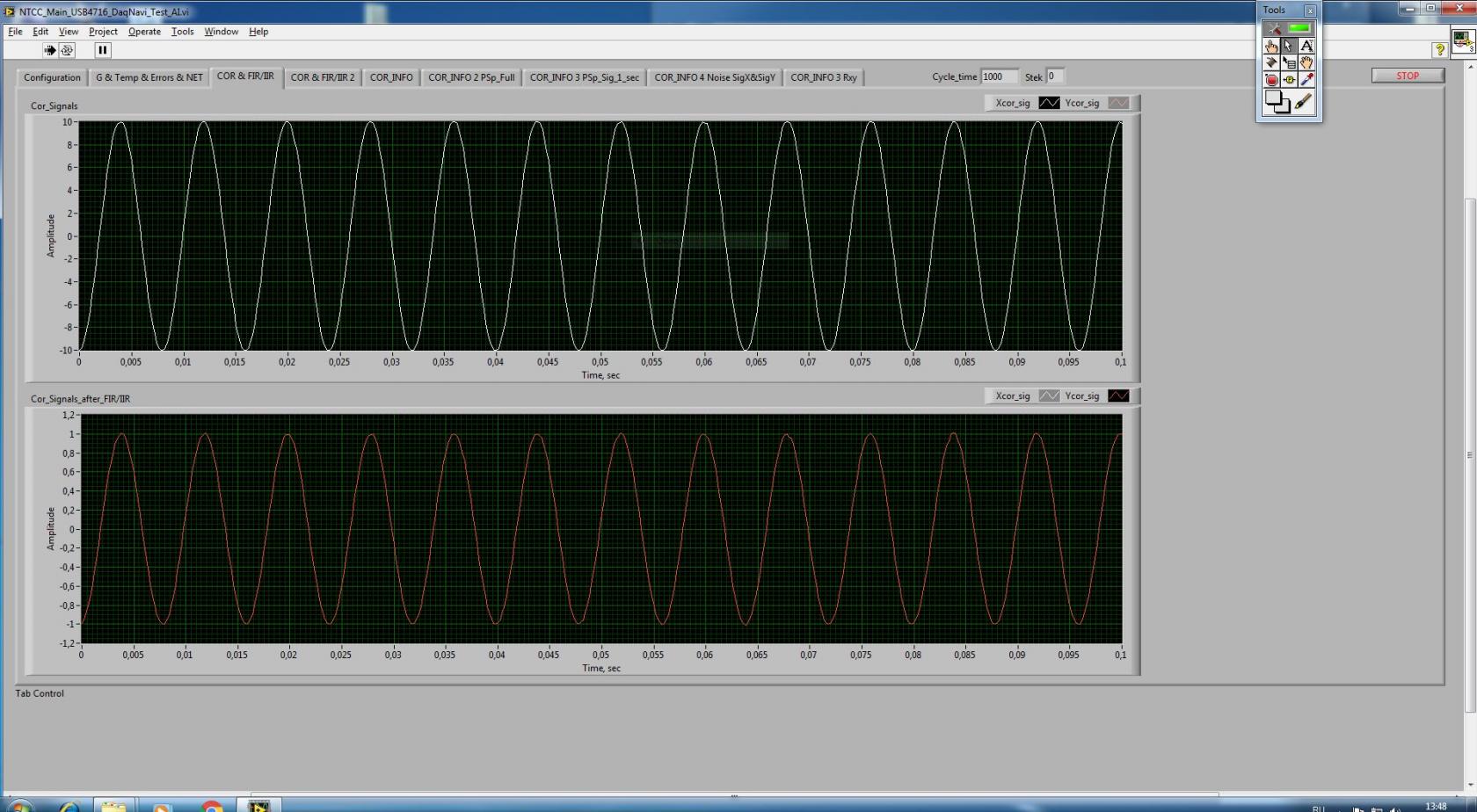The width and height of the screenshot is (1477, 812).
Task: Pause execution with the Pause button
Action: 102,50
